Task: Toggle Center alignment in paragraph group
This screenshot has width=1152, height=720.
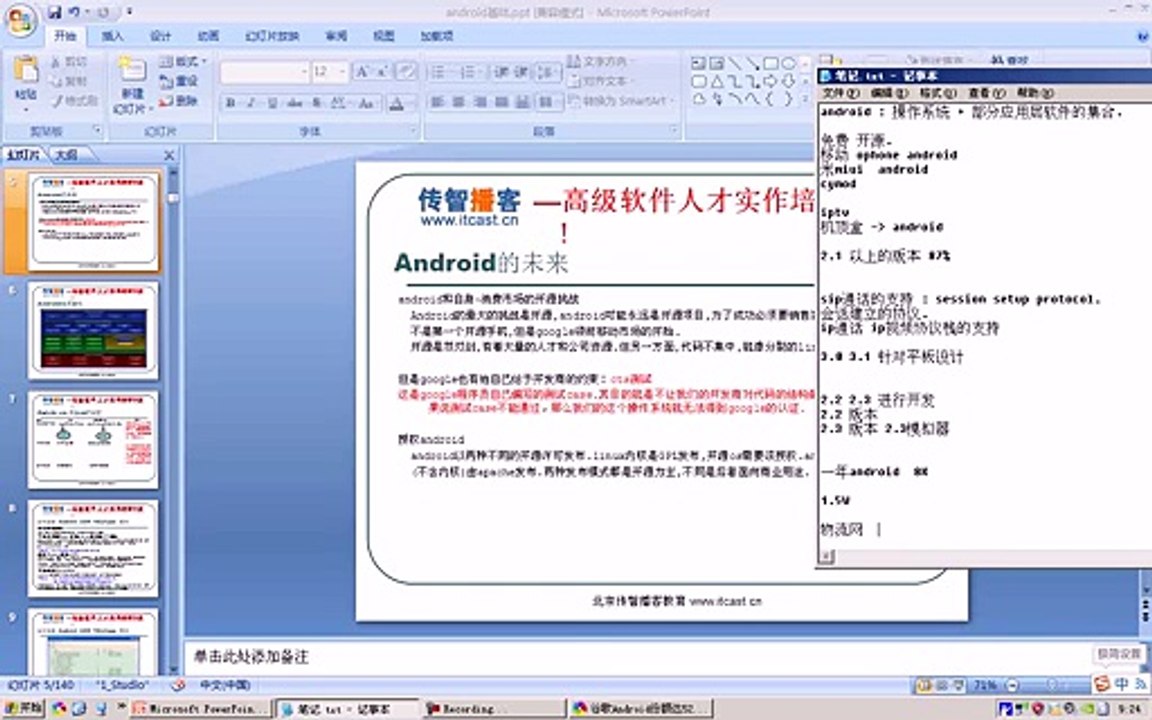Action: [458, 101]
